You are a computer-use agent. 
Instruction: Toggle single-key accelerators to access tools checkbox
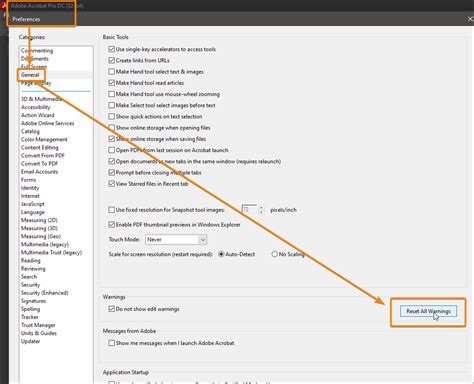pos(112,49)
